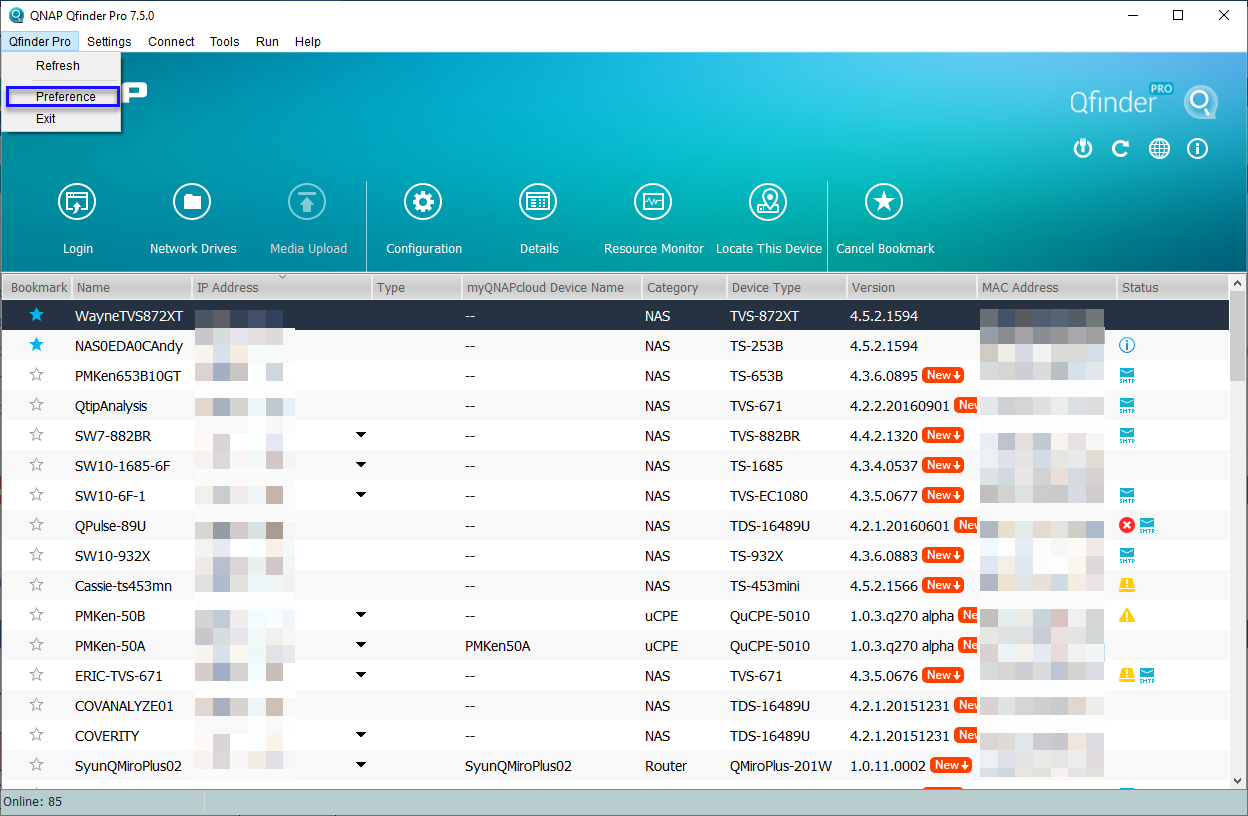Viewport: 1248px width, 816px height.
Task: Select Preference in Qfinder Pro menu
Action: (x=63, y=96)
